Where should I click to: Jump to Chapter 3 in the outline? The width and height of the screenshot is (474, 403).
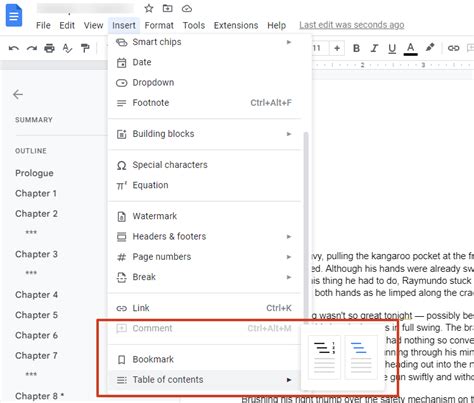click(x=36, y=254)
